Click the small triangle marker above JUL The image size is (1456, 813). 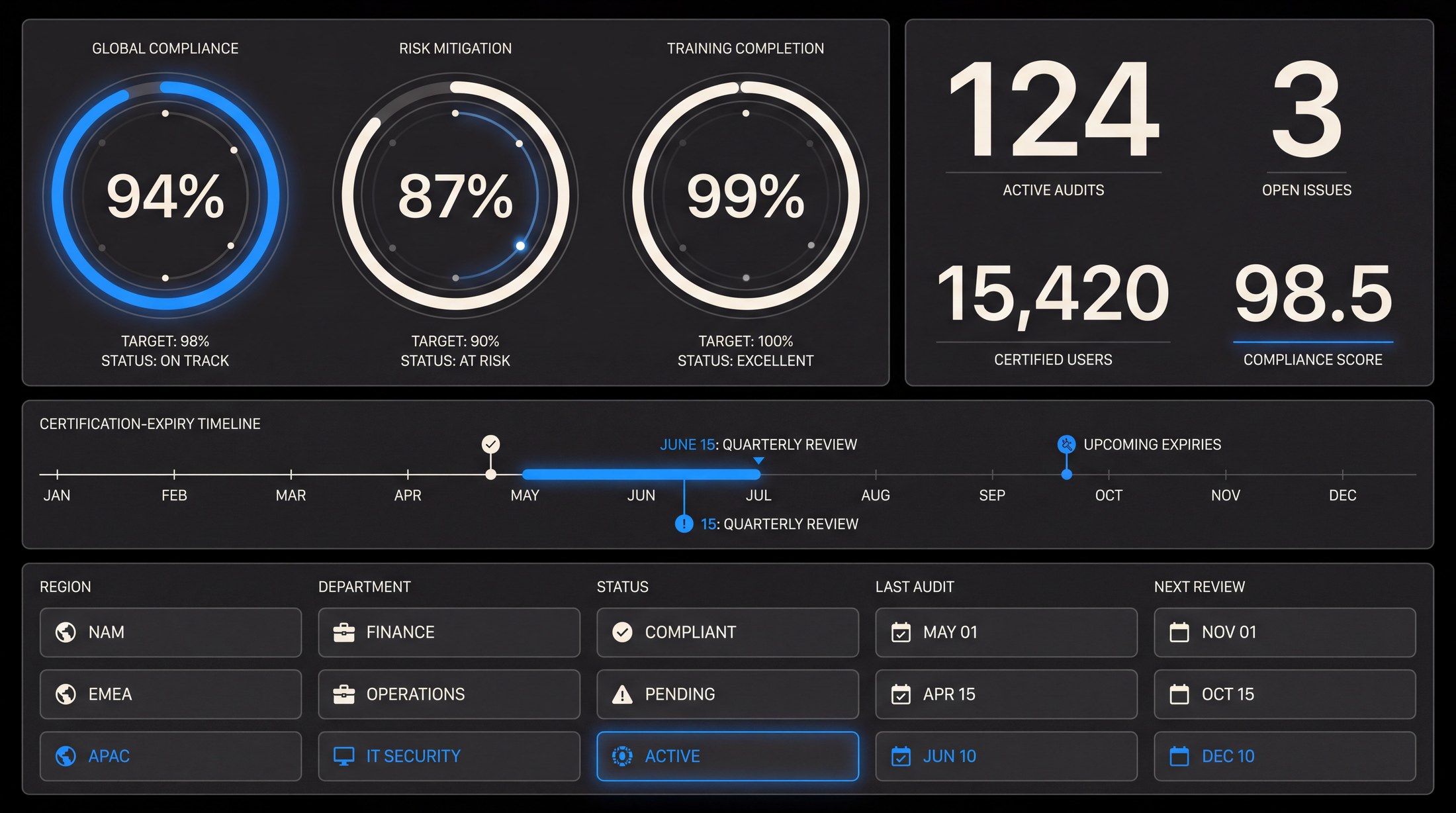759,460
